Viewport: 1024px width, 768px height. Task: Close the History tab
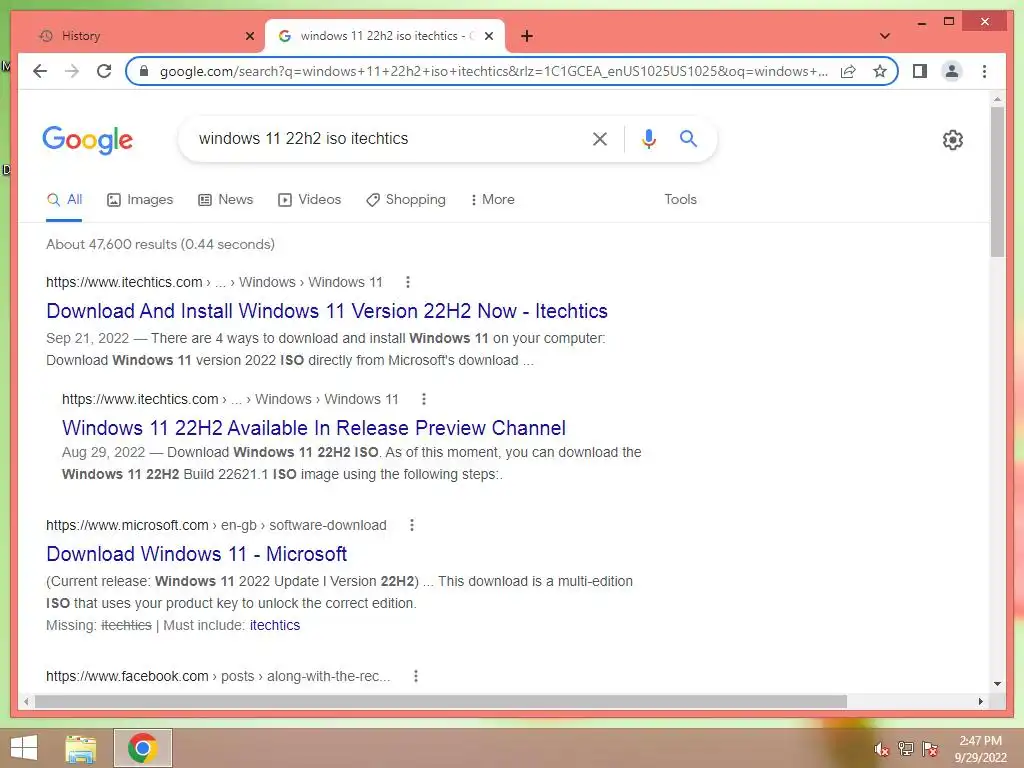(x=249, y=36)
